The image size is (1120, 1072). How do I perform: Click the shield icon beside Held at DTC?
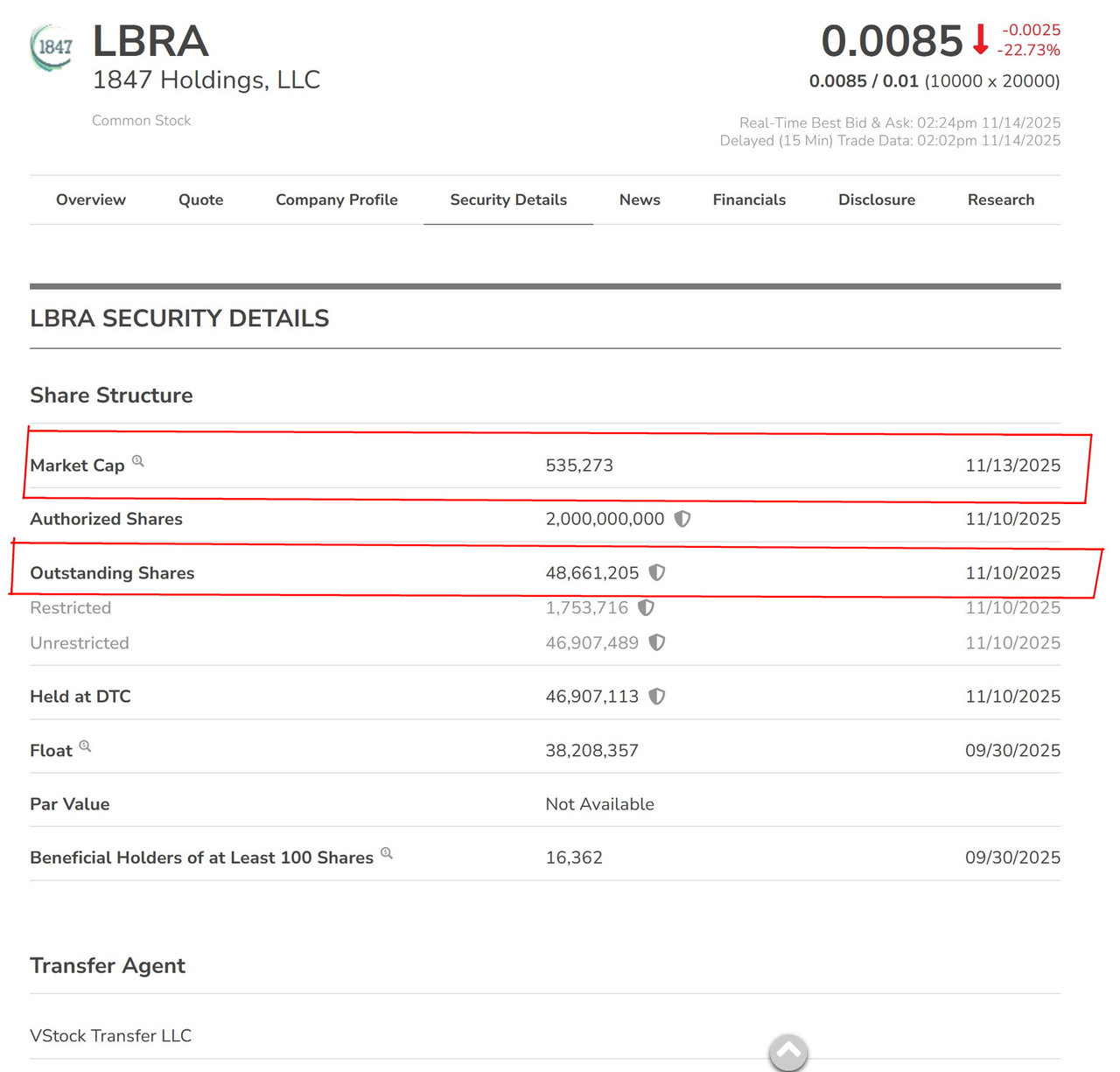click(657, 697)
